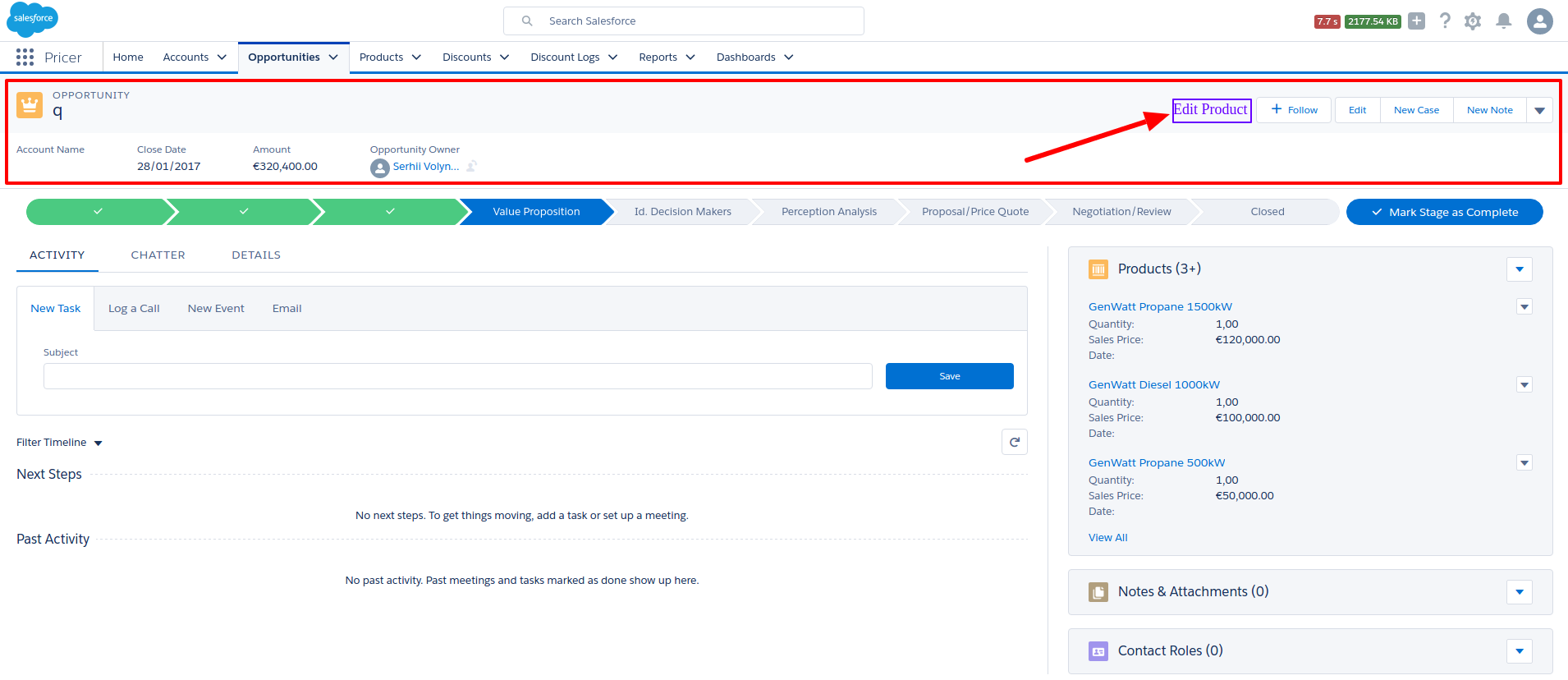The width and height of the screenshot is (1568, 680).
Task: Expand the Notes & Attachments menu arrow
Action: point(1519,592)
